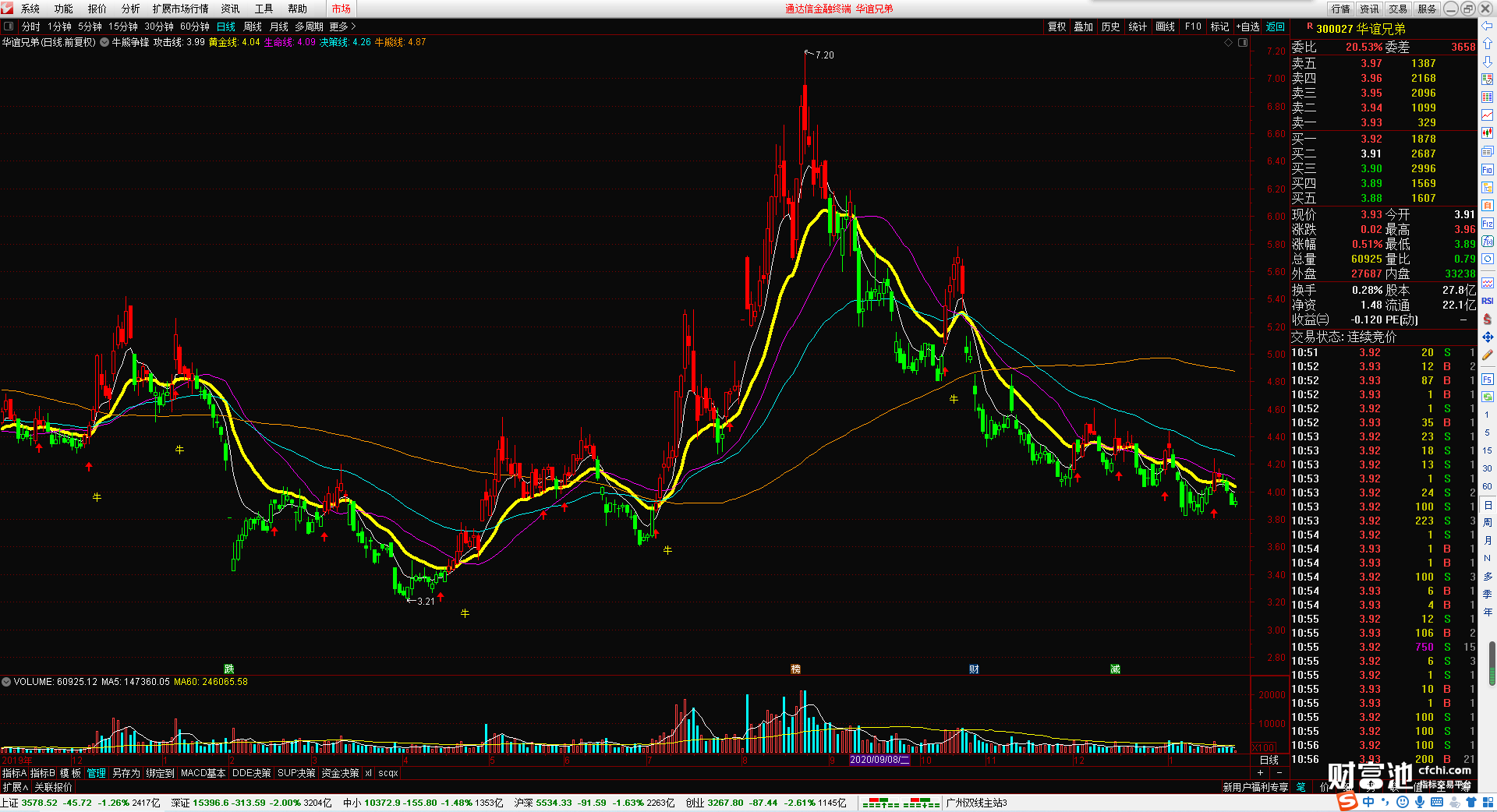This screenshot has height=812, width=1497.
Task: Click the 画线 drawing button
Action: (x=1165, y=26)
